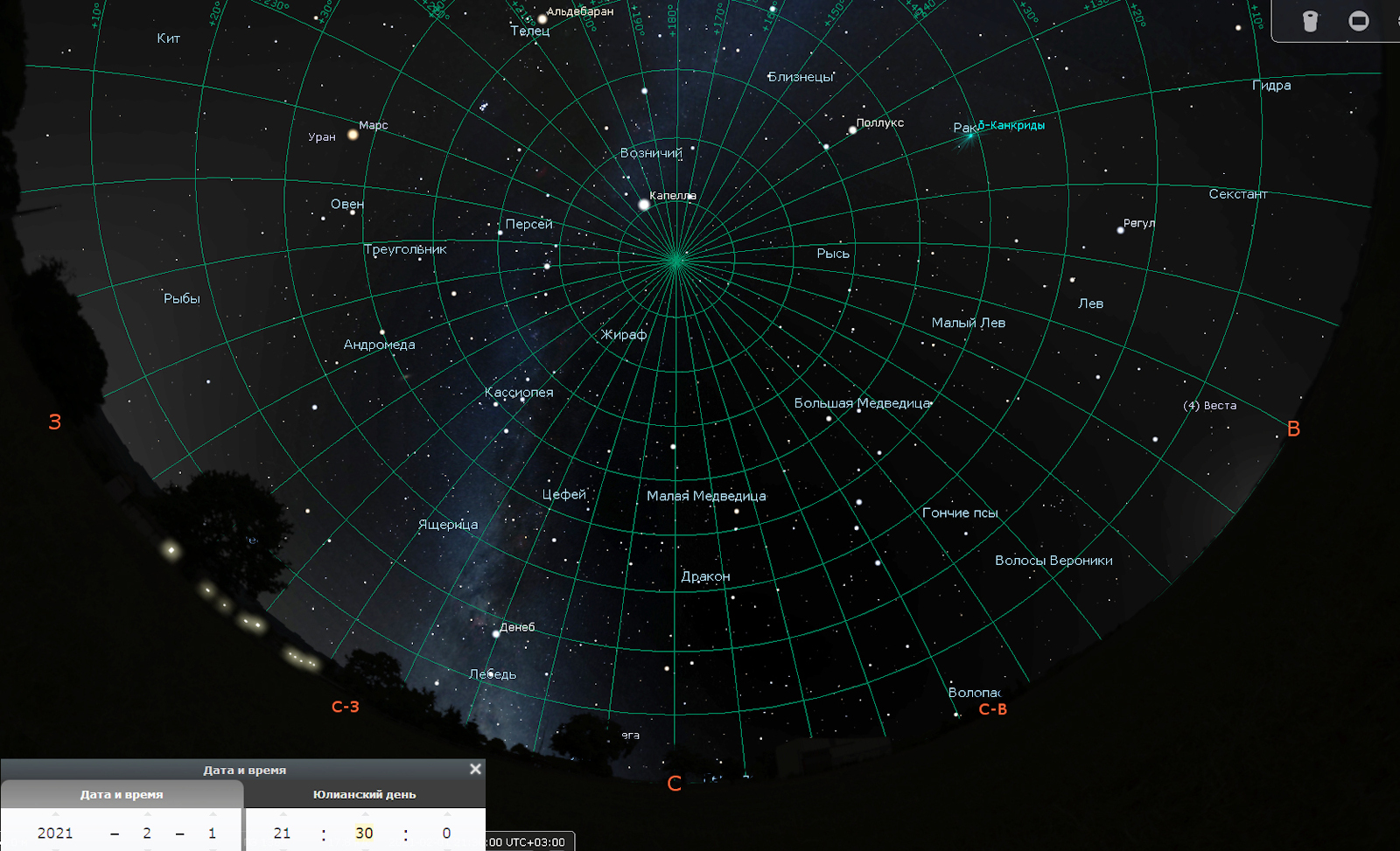
Task: Click the Рысь constellation label
Action: (833, 254)
